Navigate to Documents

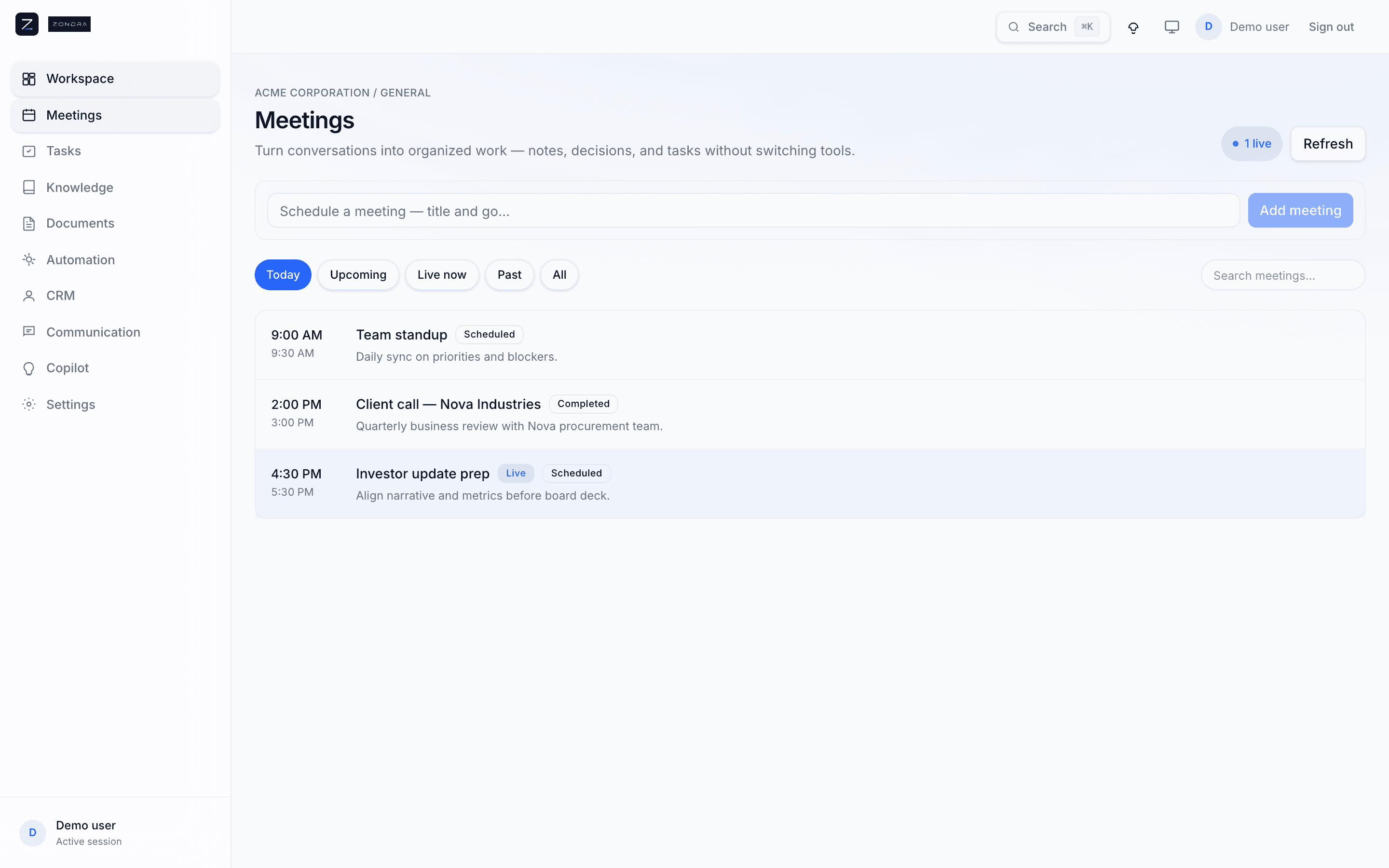point(81,223)
